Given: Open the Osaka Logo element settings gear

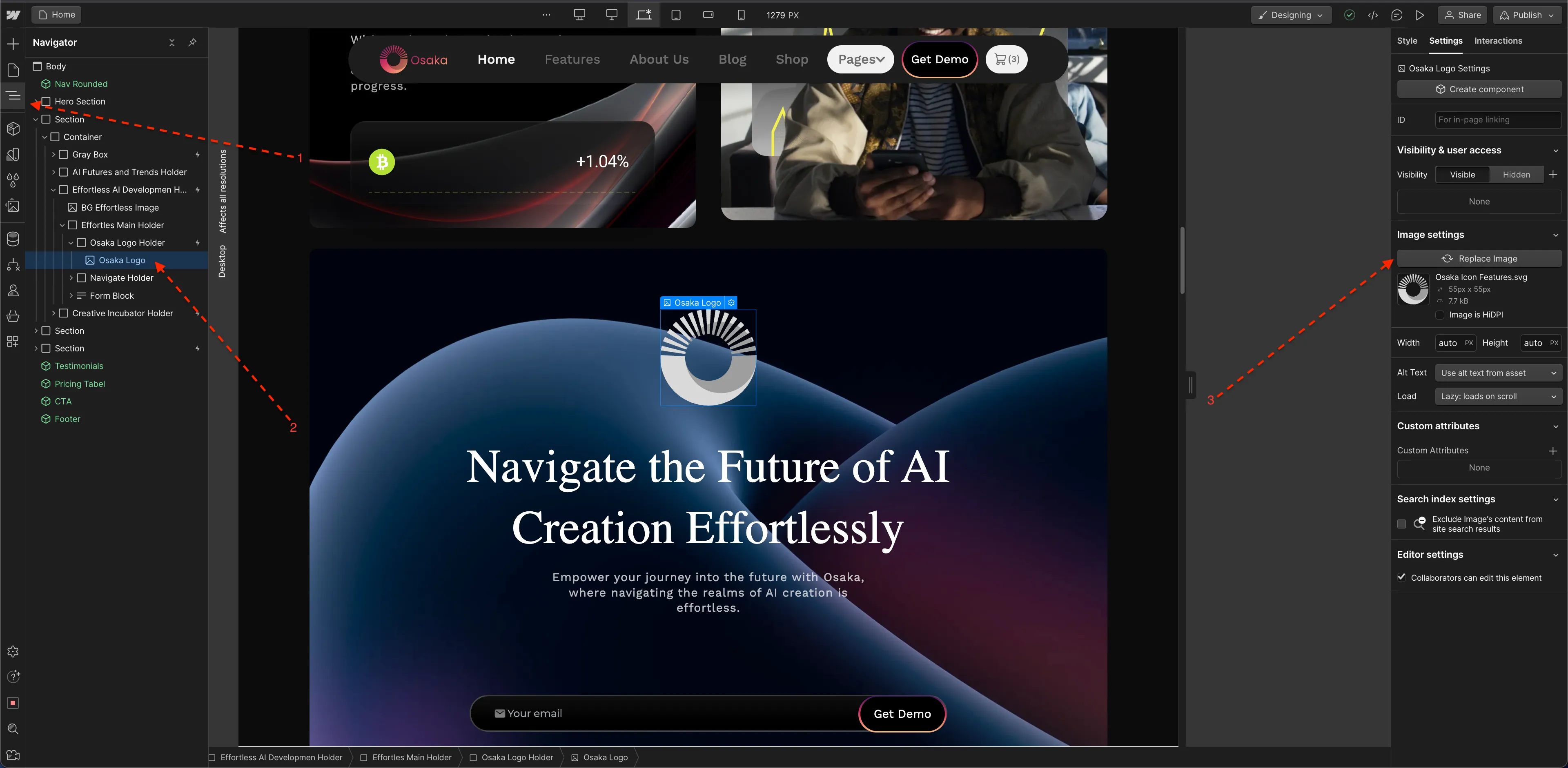Looking at the screenshot, I should pyautogui.click(x=731, y=302).
